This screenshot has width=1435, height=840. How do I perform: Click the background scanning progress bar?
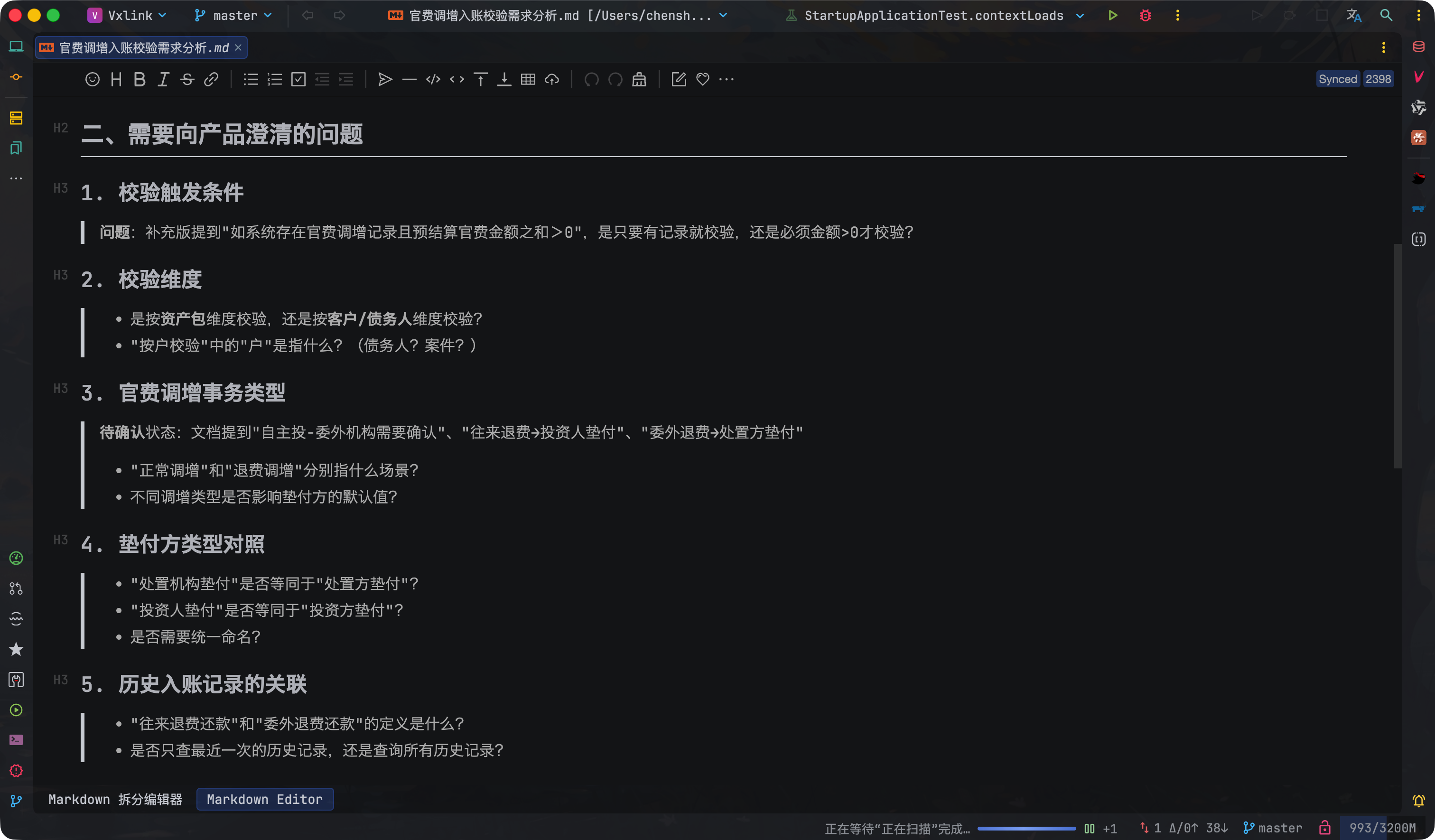(1026, 828)
